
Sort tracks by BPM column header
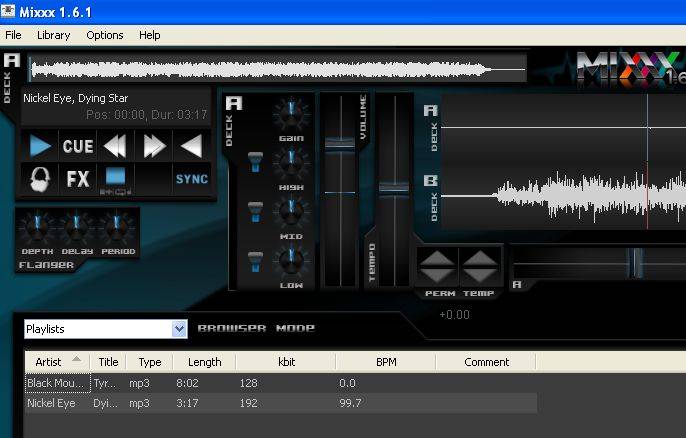point(386,362)
